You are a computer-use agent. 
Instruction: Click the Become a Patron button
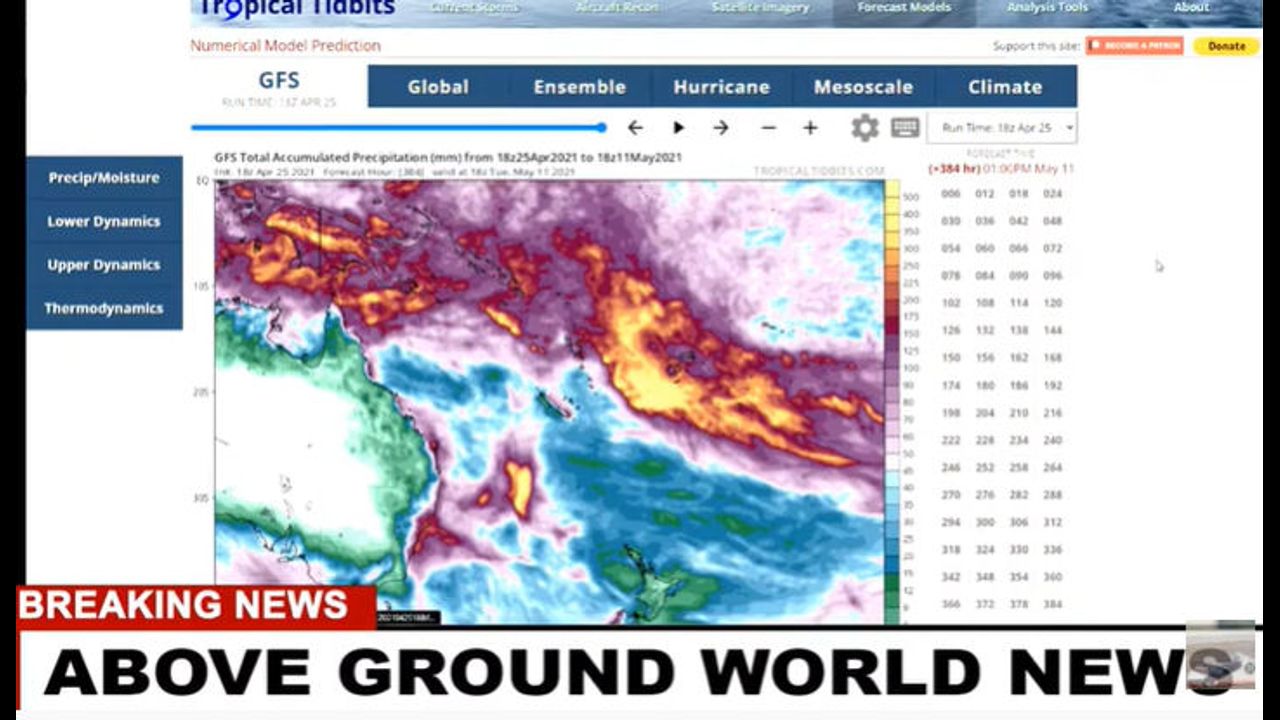point(1134,46)
